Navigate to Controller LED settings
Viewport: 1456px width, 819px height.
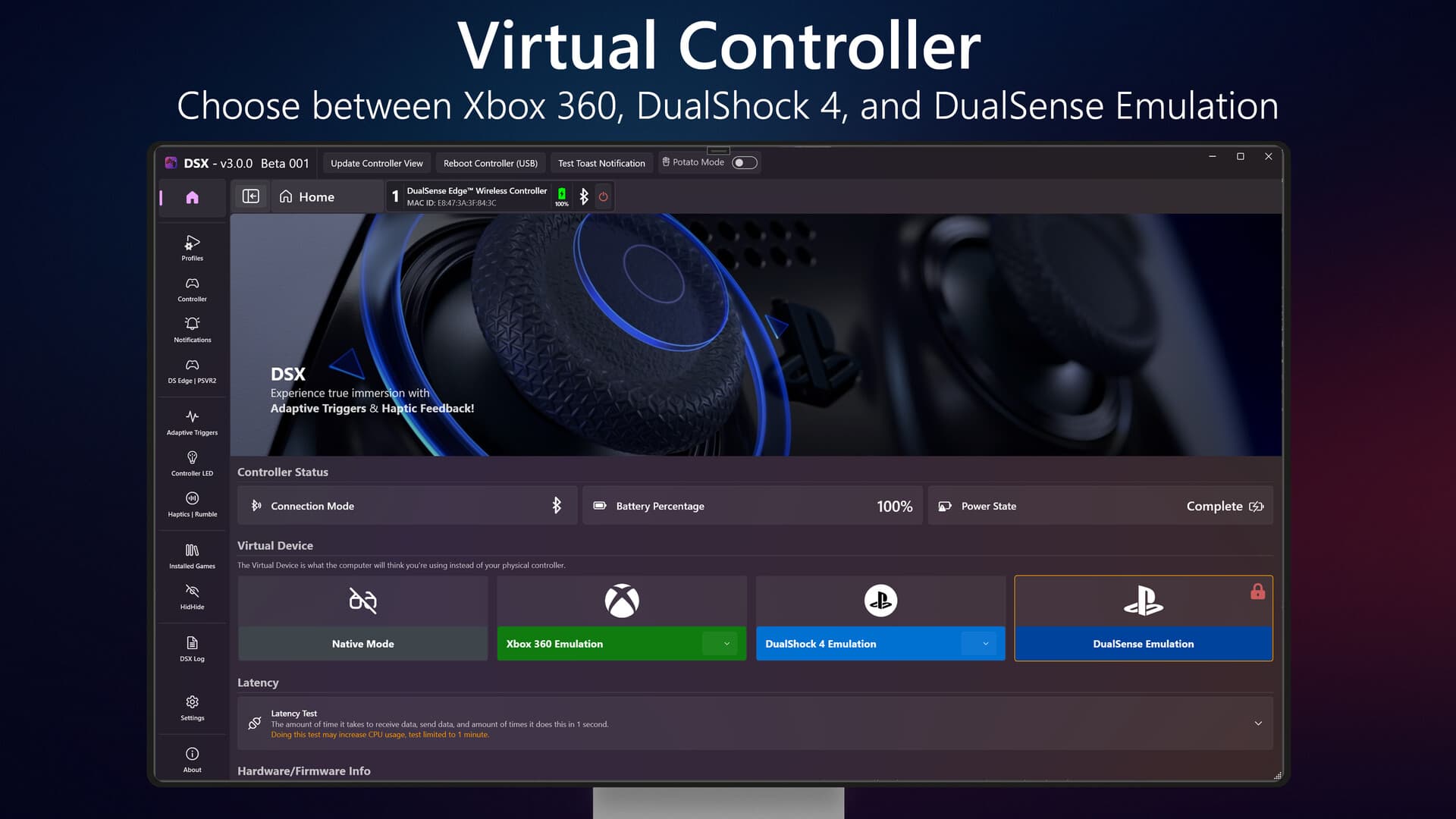pos(192,463)
